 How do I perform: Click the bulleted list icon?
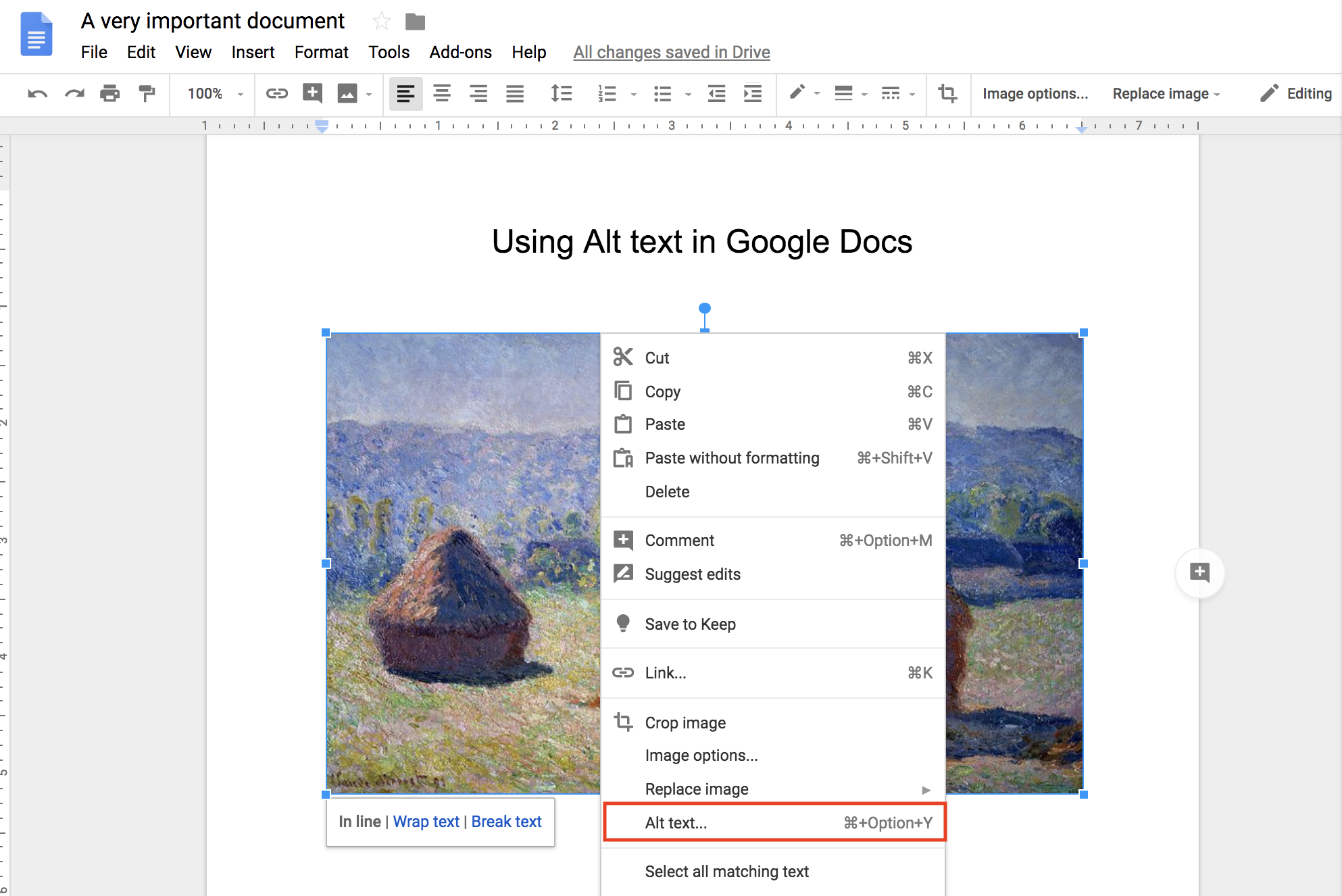pyautogui.click(x=662, y=93)
